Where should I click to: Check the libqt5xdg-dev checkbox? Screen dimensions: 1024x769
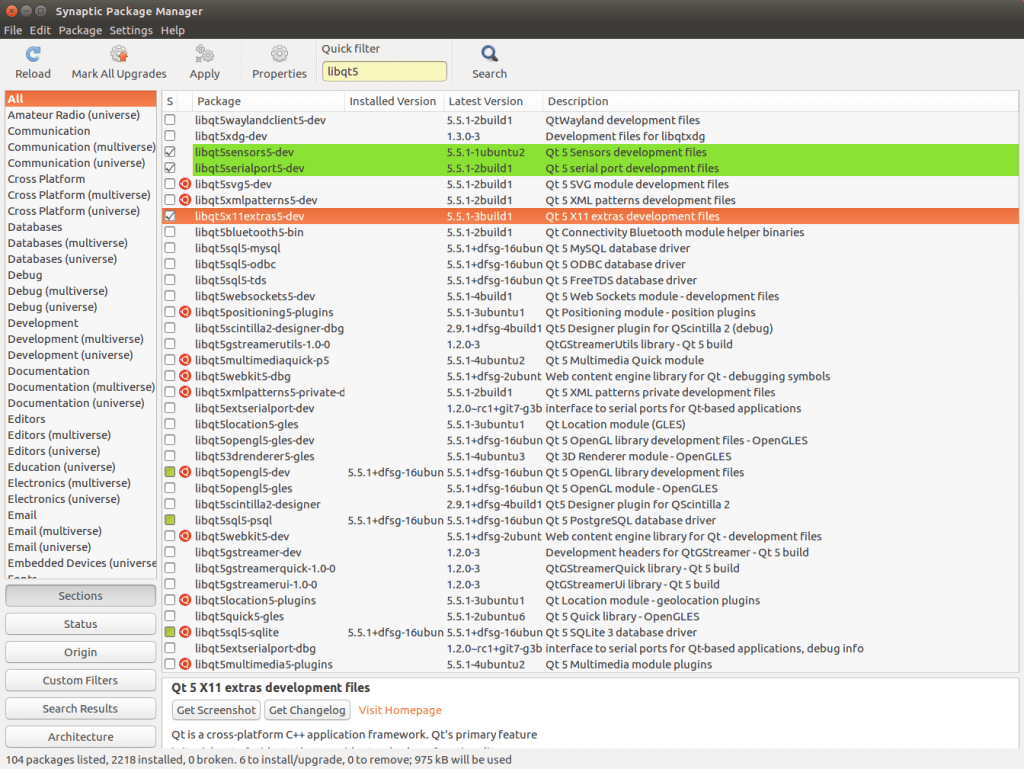pos(170,136)
